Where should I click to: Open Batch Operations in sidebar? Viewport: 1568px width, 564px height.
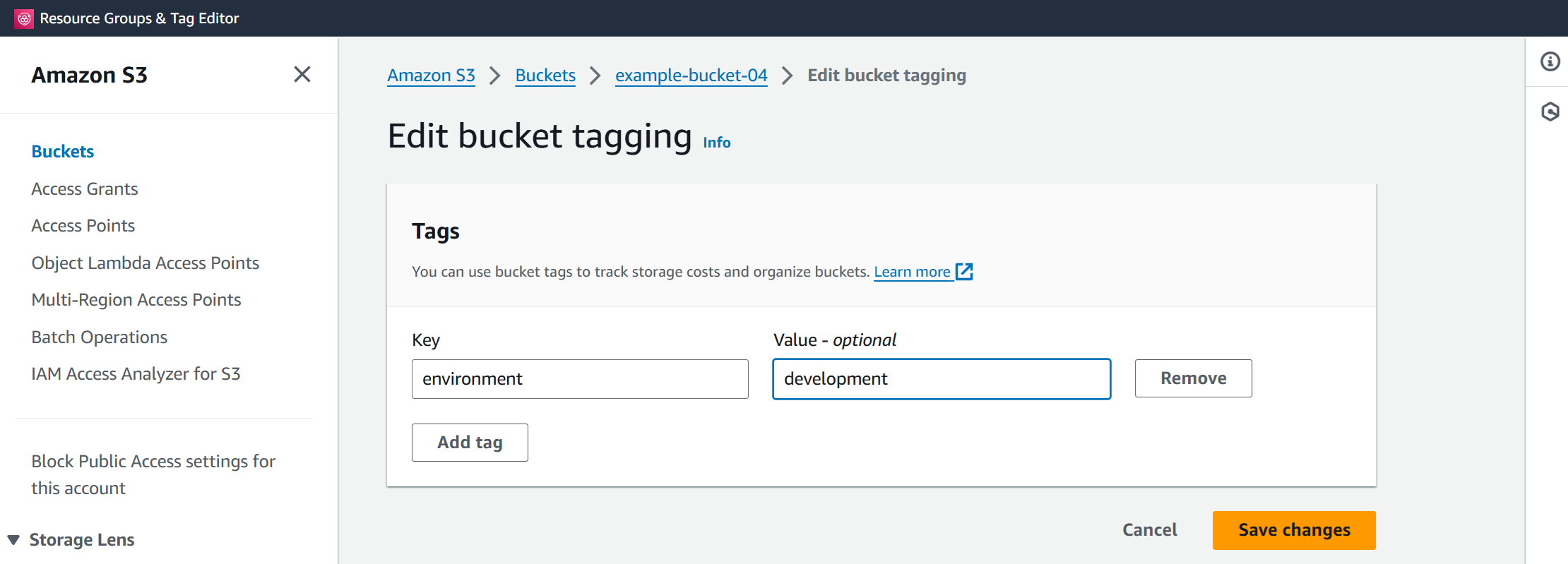pos(100,337)
